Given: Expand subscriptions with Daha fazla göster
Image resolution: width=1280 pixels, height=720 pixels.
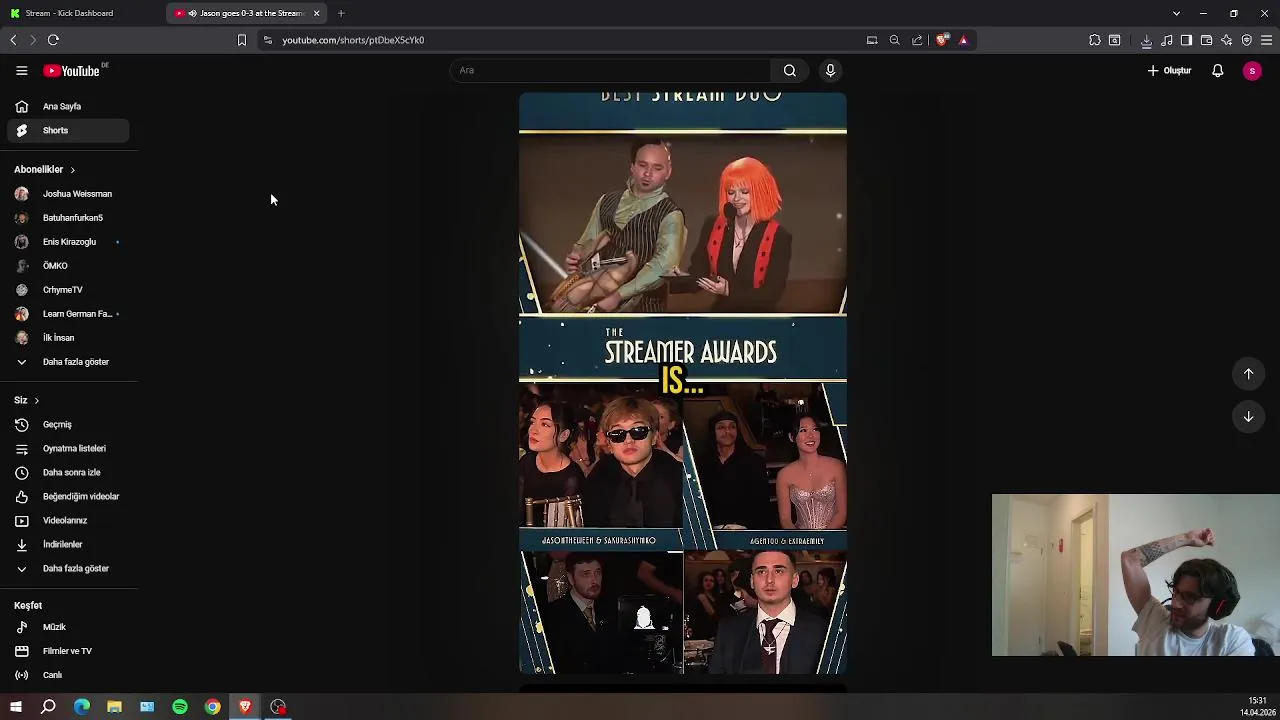Looking at the screenshot, I should point(68,361).
